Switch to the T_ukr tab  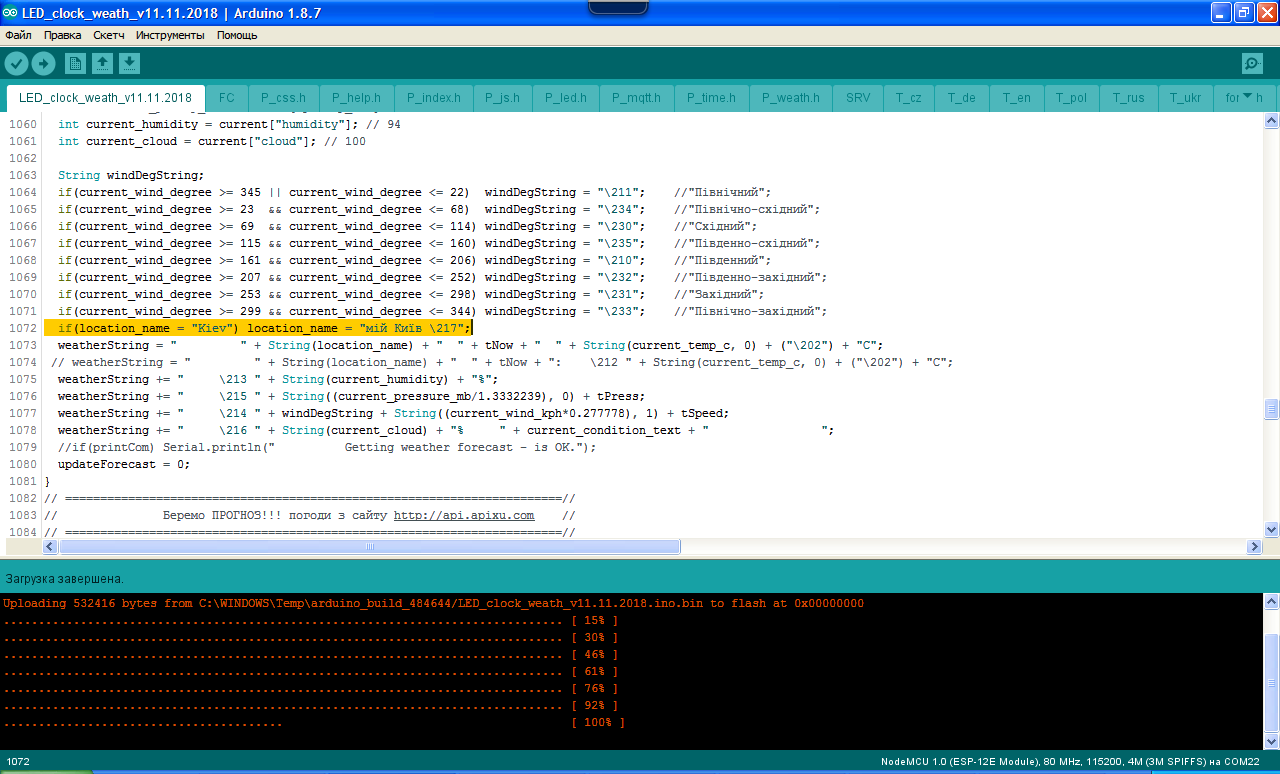(1185, 98)
